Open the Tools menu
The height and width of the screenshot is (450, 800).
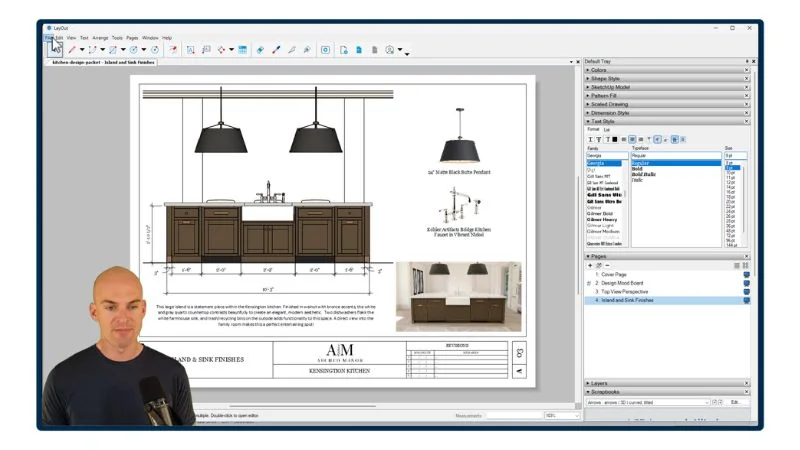(117, 38)
